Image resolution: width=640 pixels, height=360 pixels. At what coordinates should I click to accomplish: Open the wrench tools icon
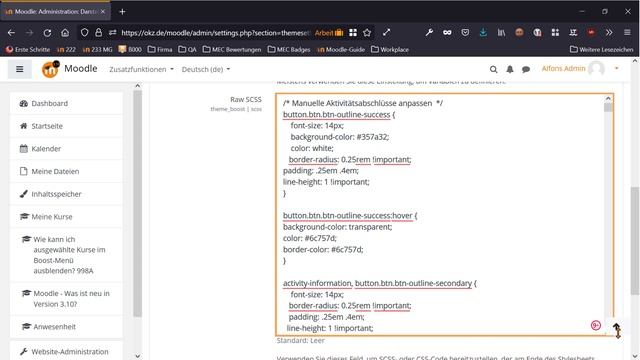(x=429, y=33)
